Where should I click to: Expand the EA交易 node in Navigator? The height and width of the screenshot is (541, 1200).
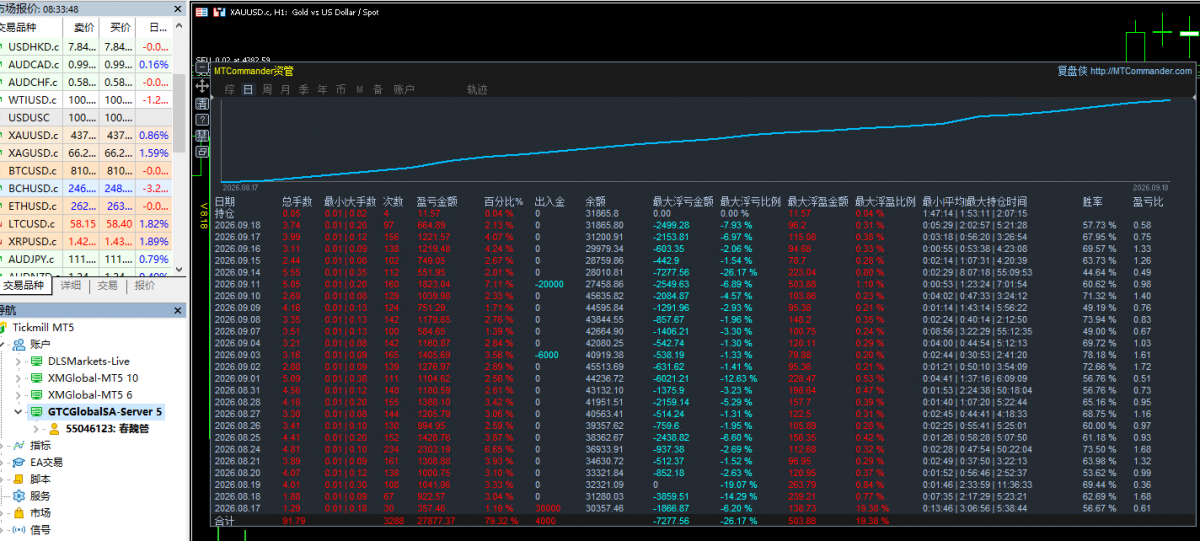pyautogui.click(x=3, y=462)
